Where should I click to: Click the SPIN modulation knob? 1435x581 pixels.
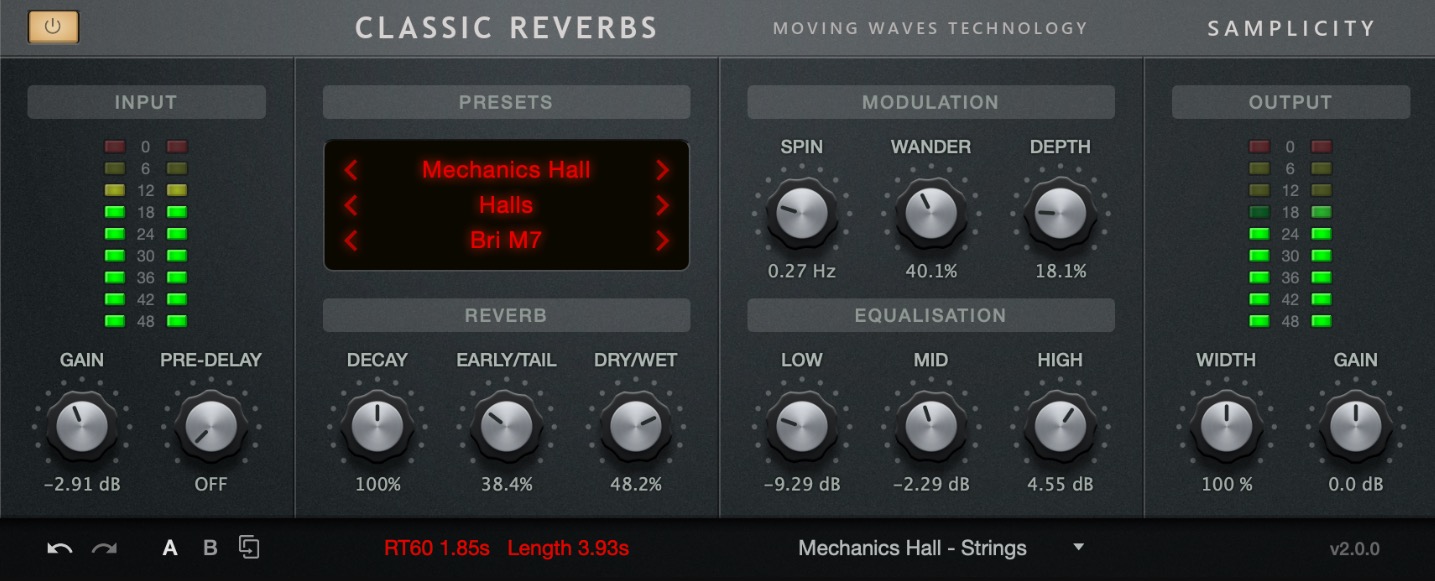pyautogui.click(x=802, y=214)
